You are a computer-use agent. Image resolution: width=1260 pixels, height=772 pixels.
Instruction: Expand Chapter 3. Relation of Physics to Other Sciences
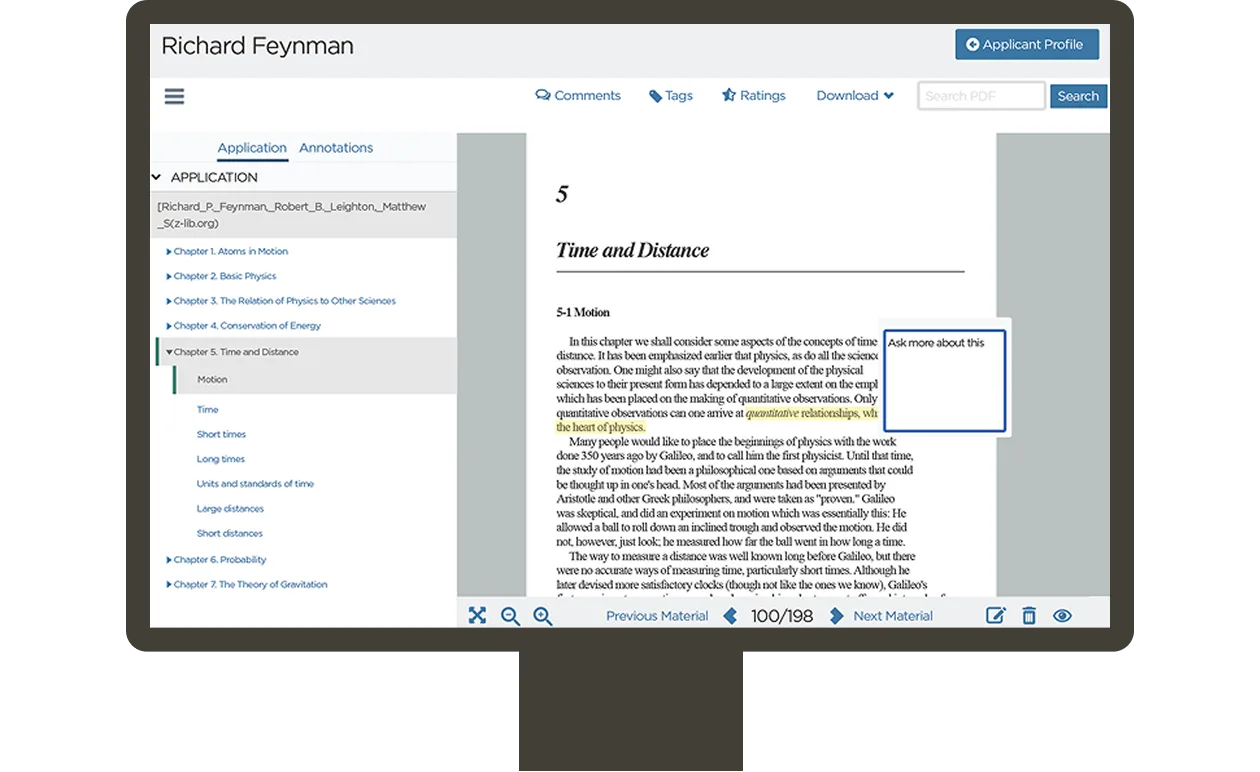169,301
